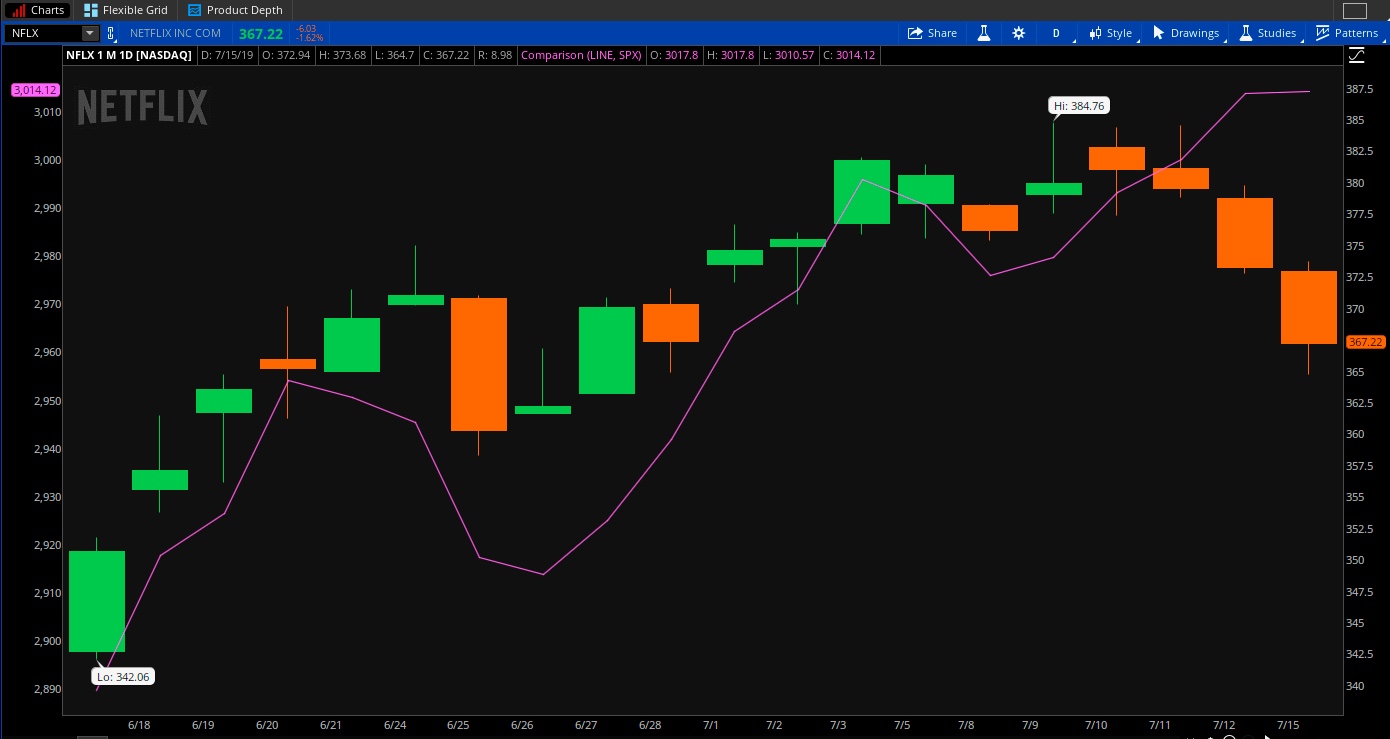The image size is (1390, 739).
Task: Click the Share button
Action: coord(932,33)
